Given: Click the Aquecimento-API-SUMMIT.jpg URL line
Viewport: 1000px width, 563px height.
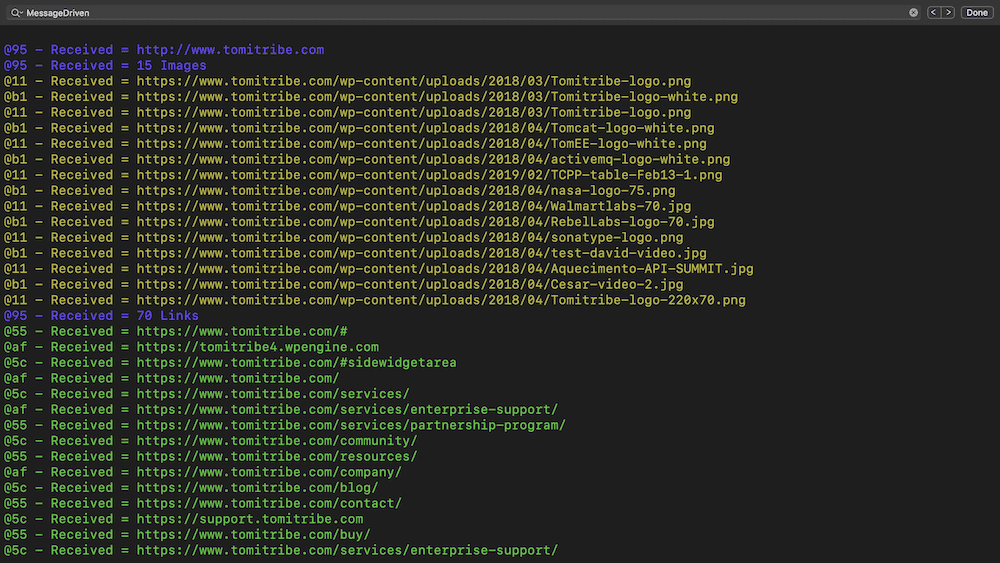Looking at the screenshot, I should pyautogui.click(x=379, y=269).
